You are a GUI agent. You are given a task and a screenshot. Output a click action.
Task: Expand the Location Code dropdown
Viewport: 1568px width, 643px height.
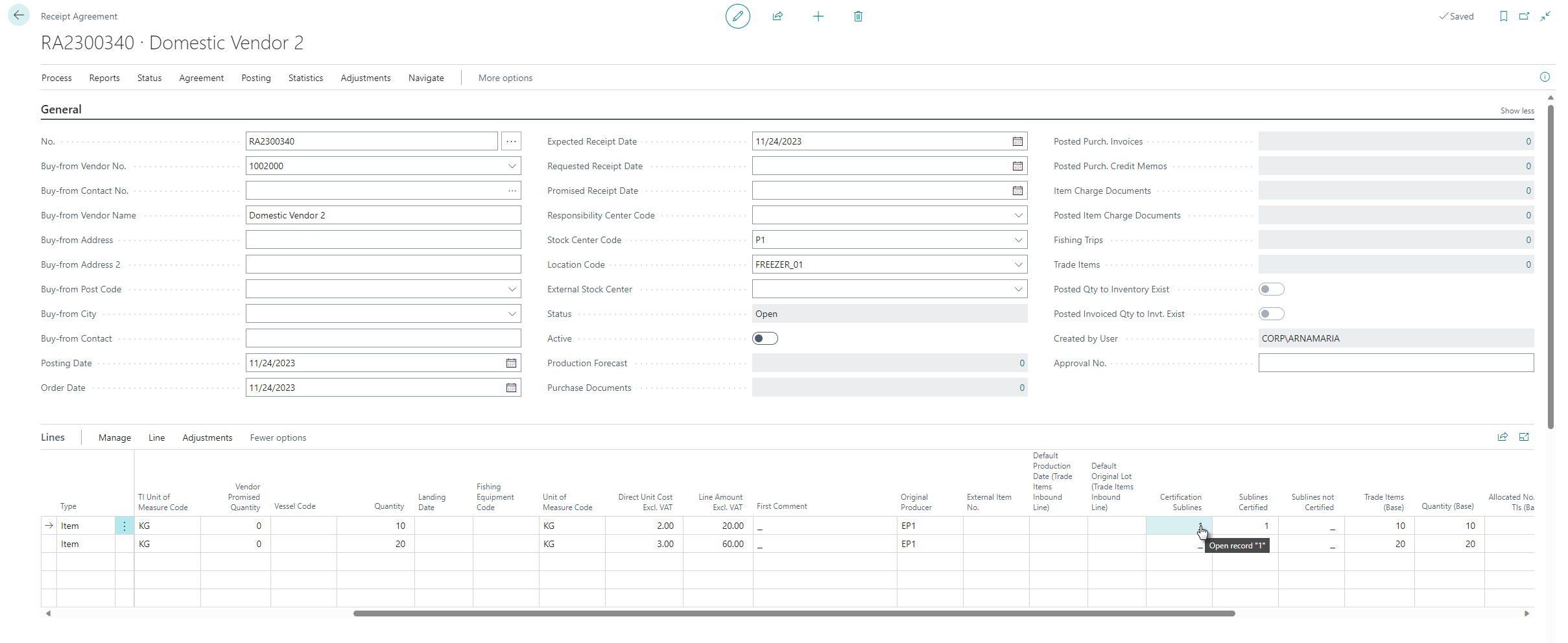click(1018, 264)
